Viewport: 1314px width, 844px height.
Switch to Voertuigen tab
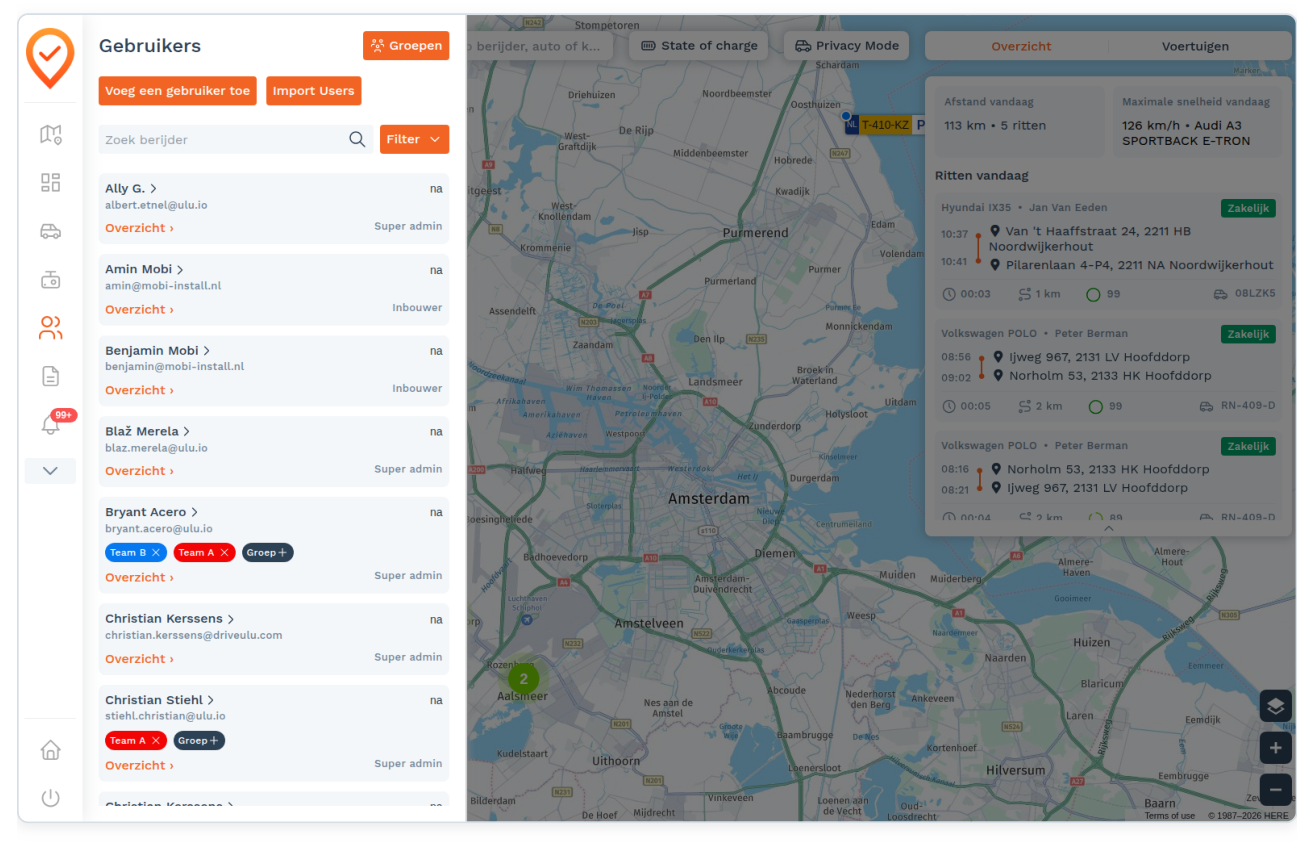[1195, 46]
